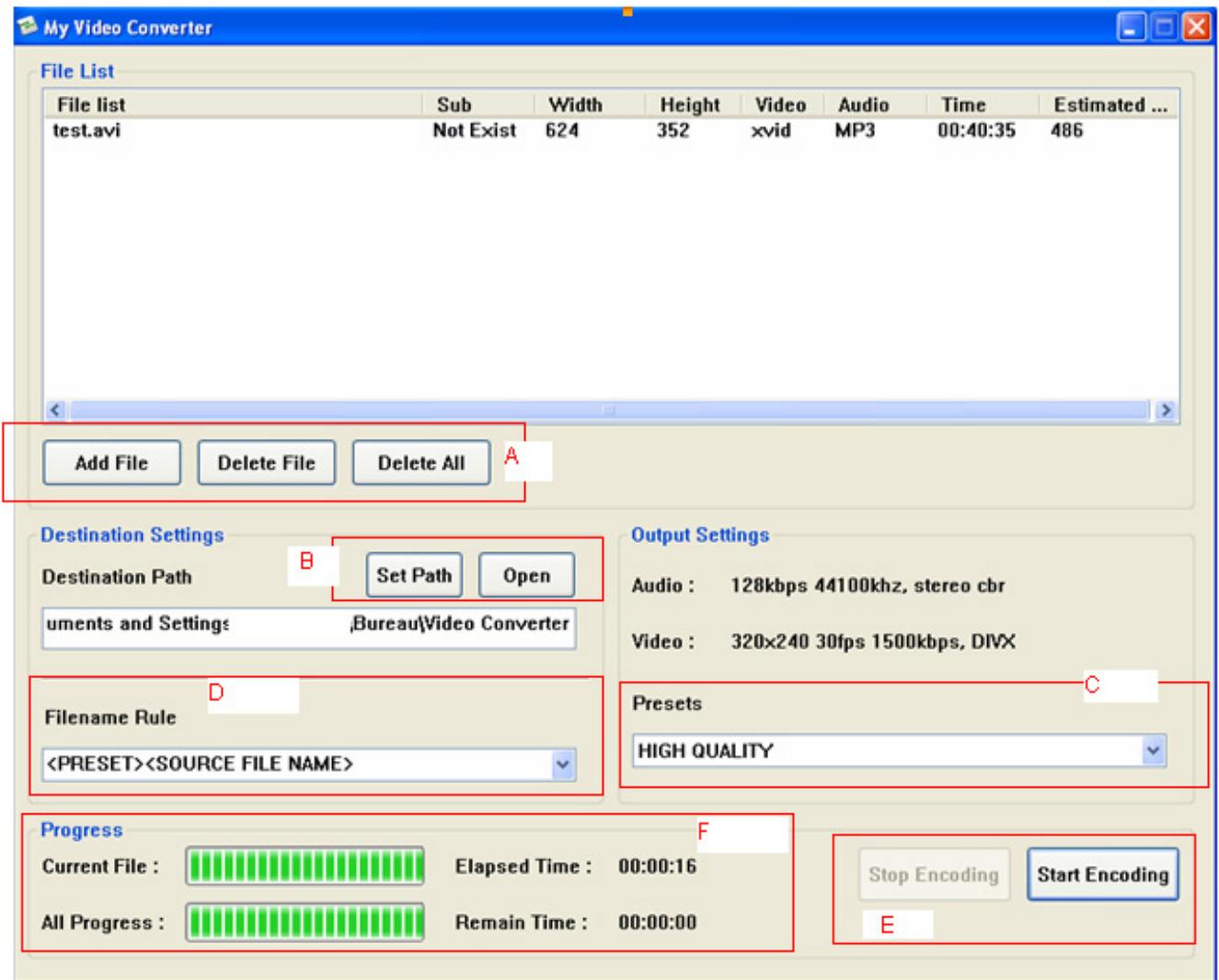This screenshot has width=1219, height=980.
Task: Click the 00:40:35 time cell
Action: (977, 131)
